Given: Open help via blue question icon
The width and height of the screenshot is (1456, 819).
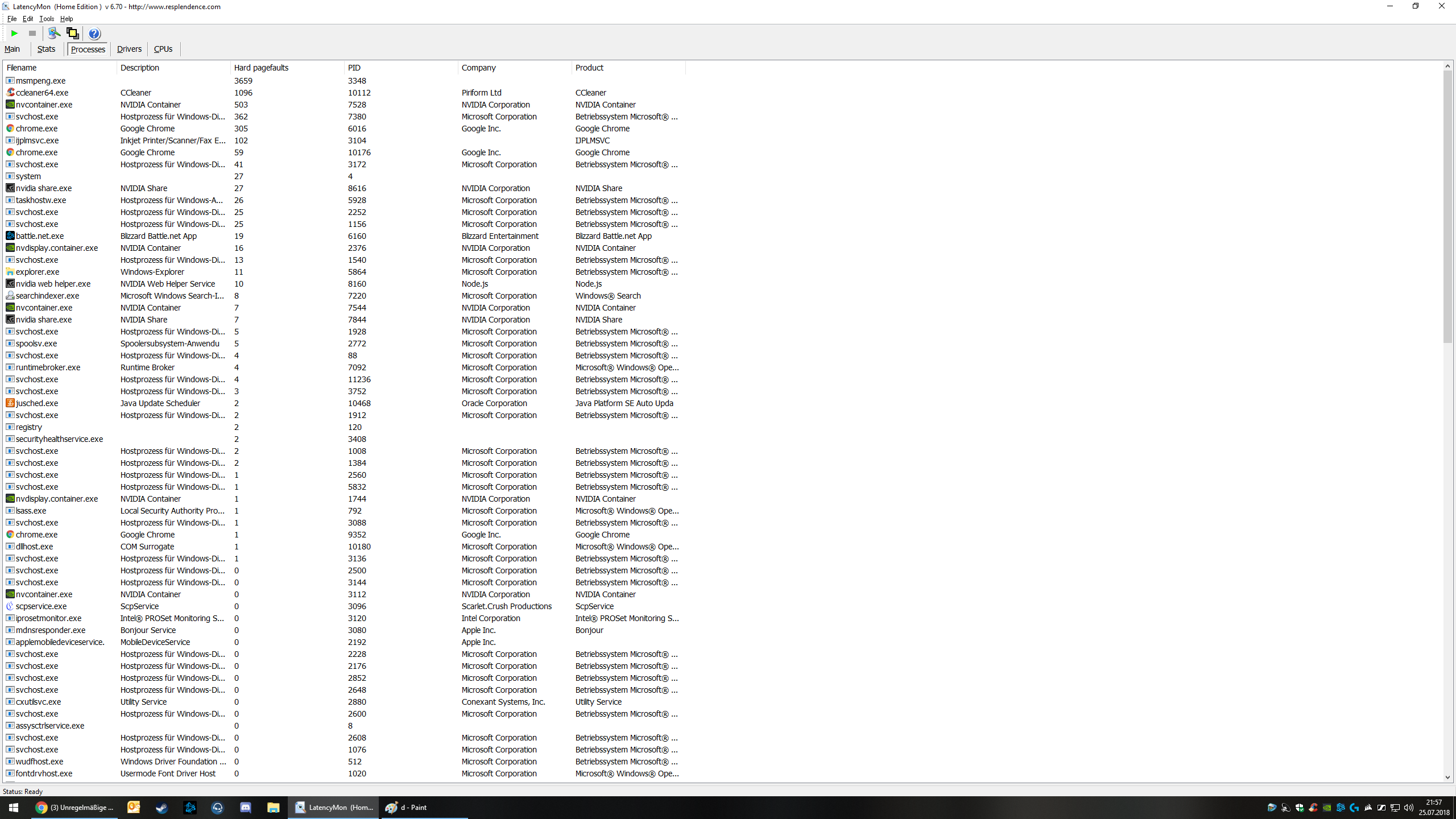Looking at the screenshot, I should pos(94,34).
